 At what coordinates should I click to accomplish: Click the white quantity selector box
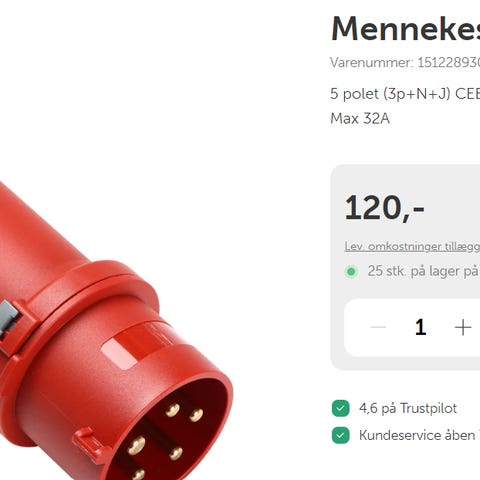(412, 327)
